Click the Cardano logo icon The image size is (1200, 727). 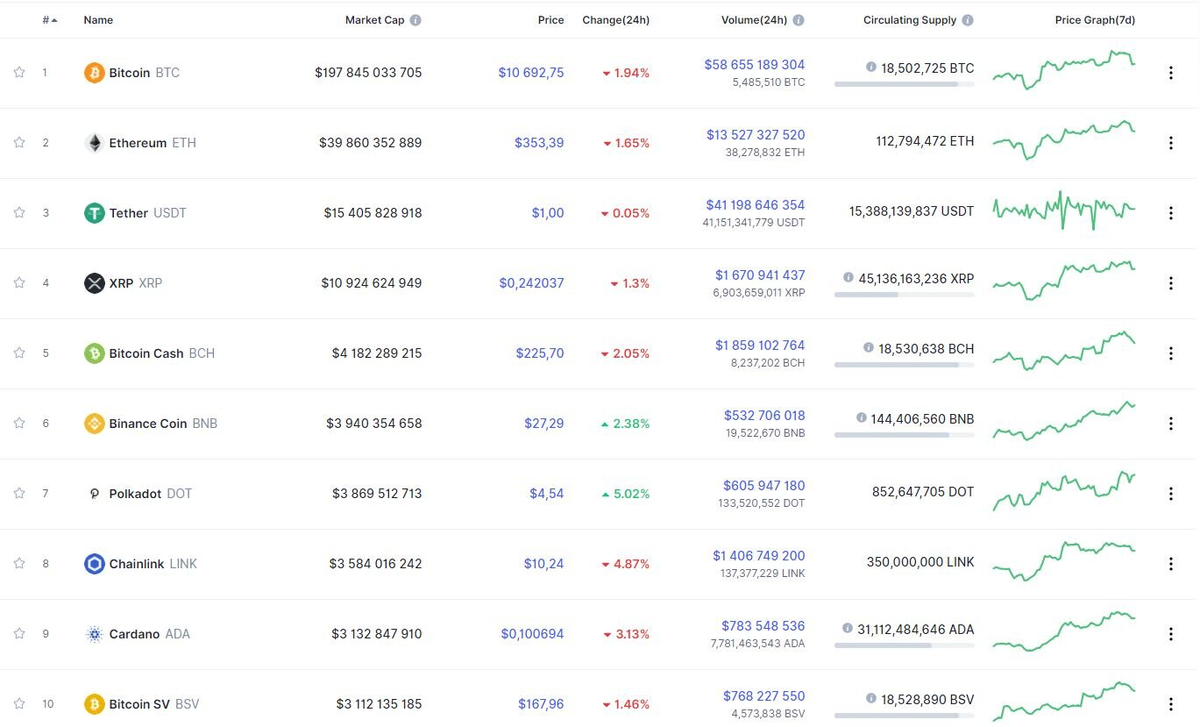[94, 634]
